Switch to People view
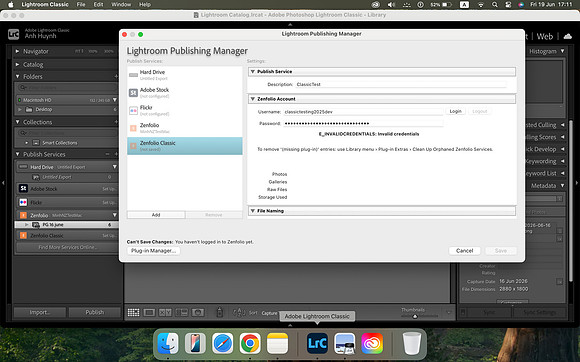580x362 pixels. 198,313
